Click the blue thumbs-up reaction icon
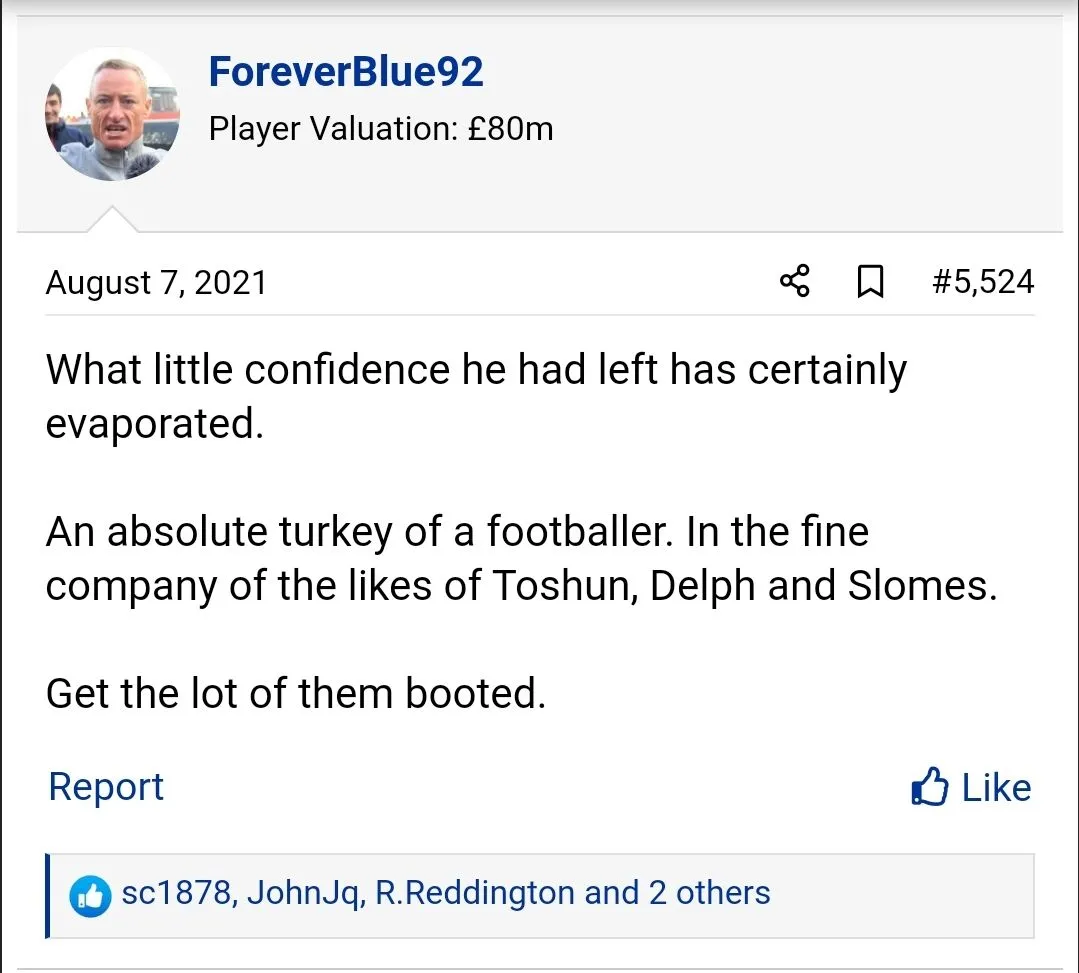Viewport: 1079px width, 973px height. tap(90, 894)
